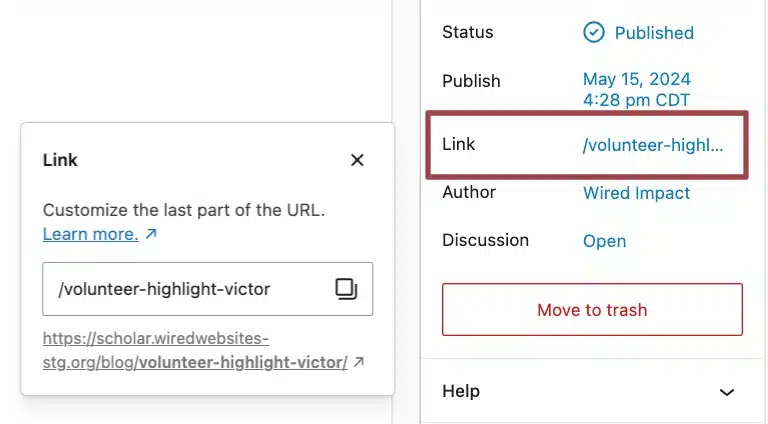Click the Author row label

click(469, 192)
